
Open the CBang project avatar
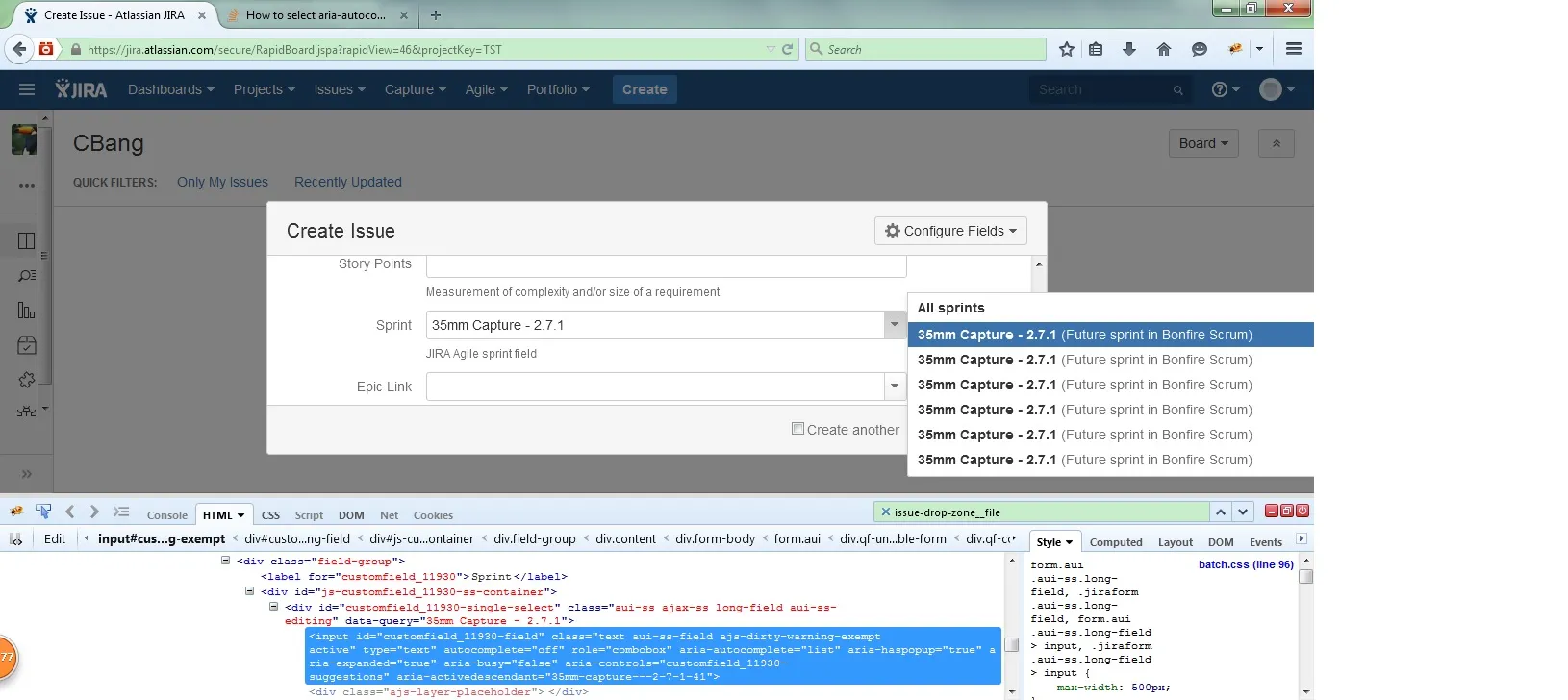(x=24, y=139)
